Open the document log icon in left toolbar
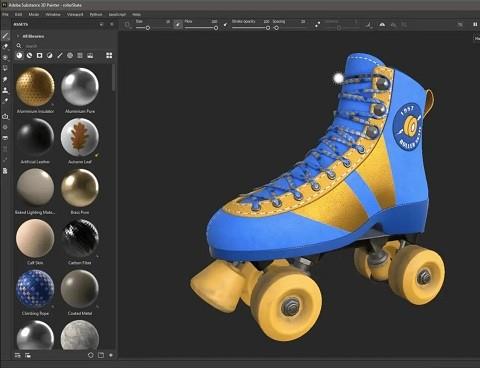Screen dimensions: 480x368 5,171
